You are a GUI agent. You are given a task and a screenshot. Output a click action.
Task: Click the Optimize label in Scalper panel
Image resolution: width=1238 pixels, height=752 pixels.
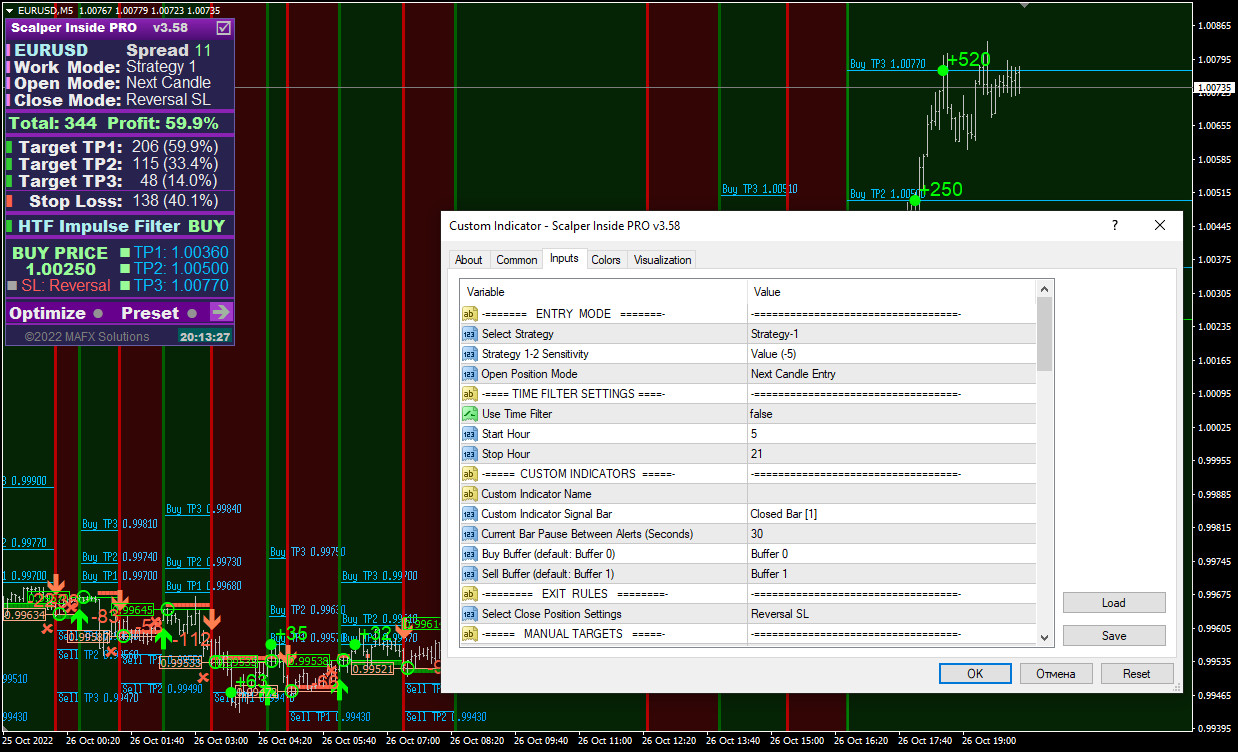pos(47,313)
